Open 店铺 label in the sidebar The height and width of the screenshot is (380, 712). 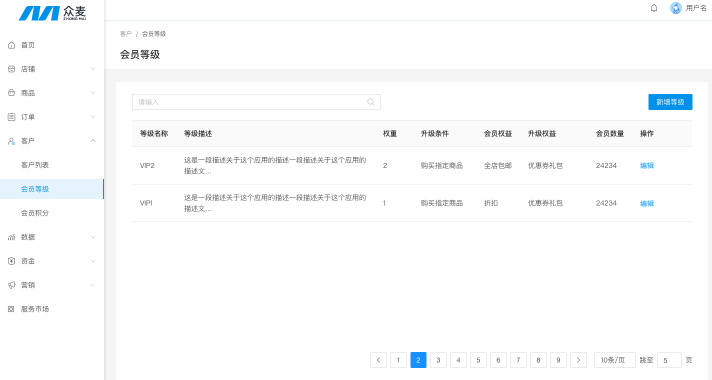(x=28, y=69)
